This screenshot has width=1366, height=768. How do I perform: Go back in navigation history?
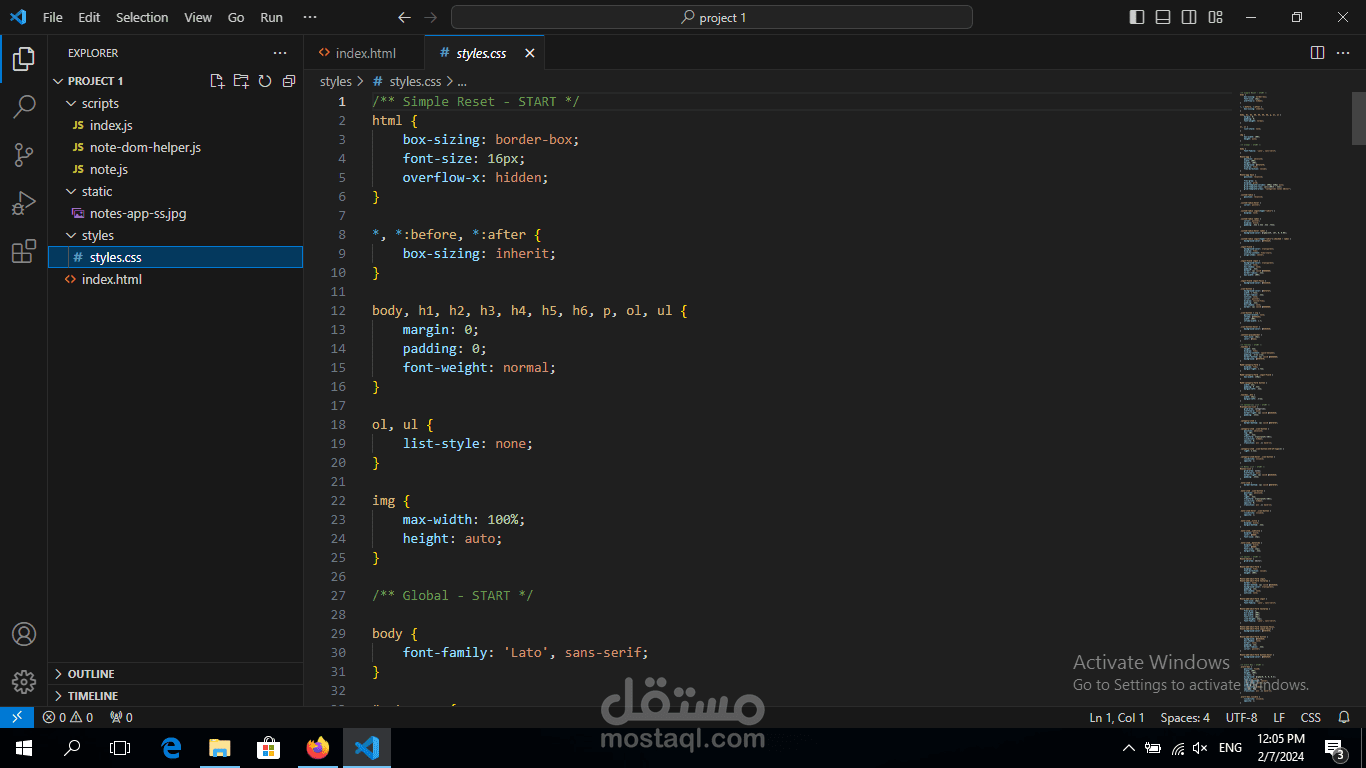point(404,17)
